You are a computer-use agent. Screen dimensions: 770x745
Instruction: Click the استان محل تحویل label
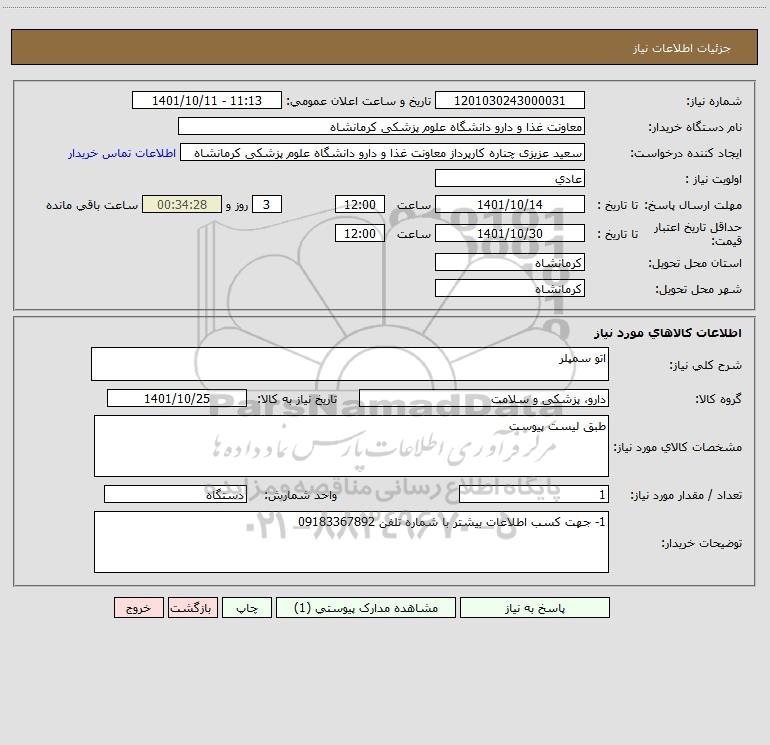tap(695, 263)
